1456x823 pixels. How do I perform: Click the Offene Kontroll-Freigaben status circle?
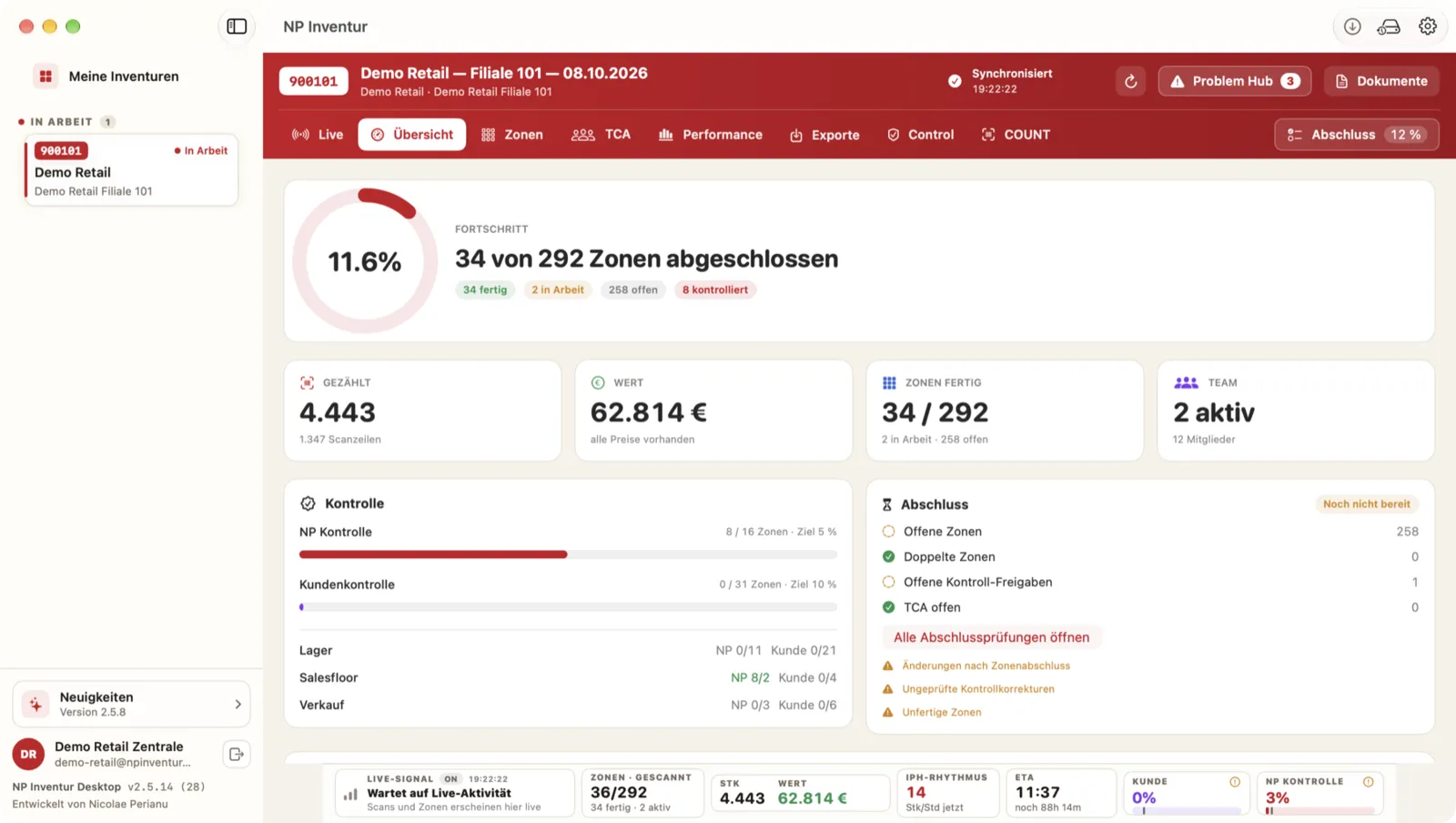[x=888, y=583]
